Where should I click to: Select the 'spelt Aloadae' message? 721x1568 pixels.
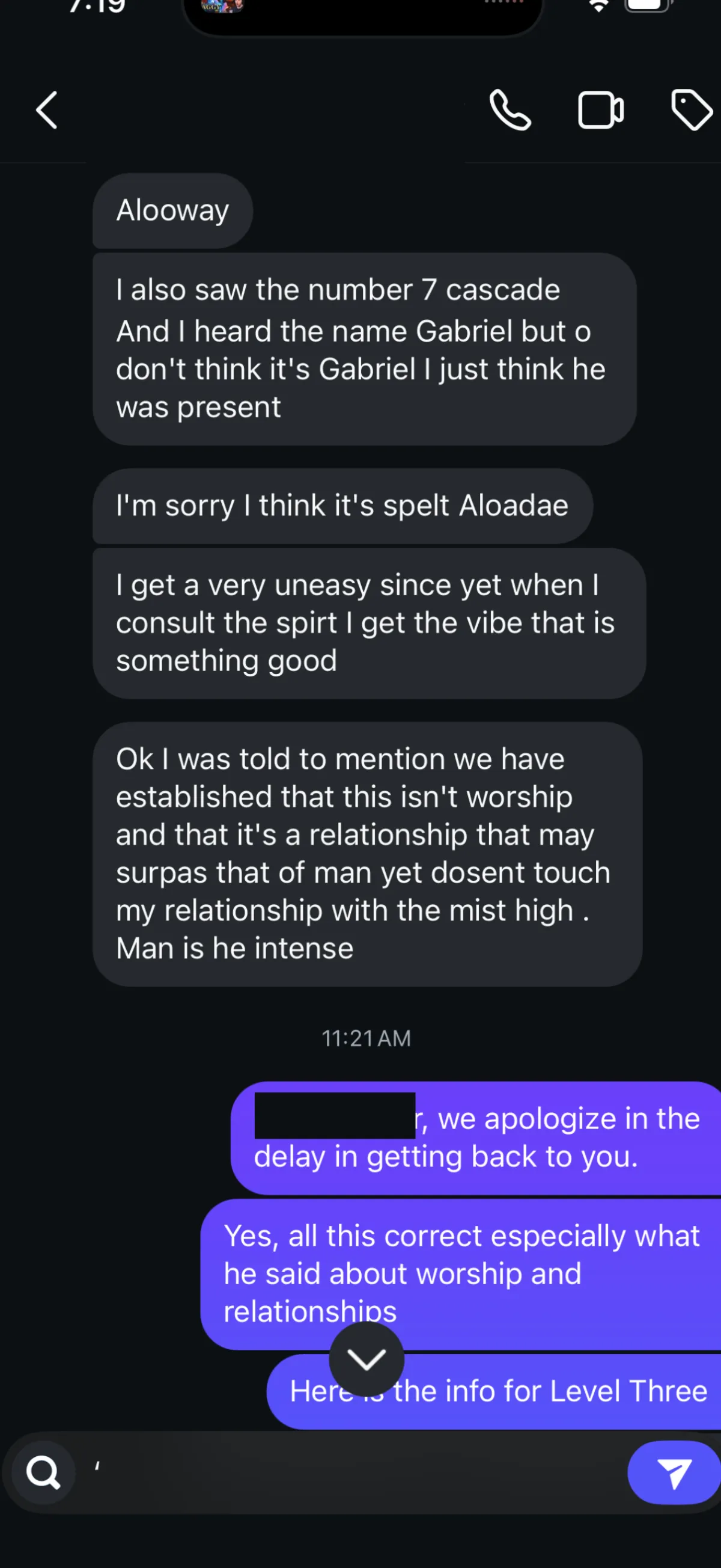click(x=342, y=506)
